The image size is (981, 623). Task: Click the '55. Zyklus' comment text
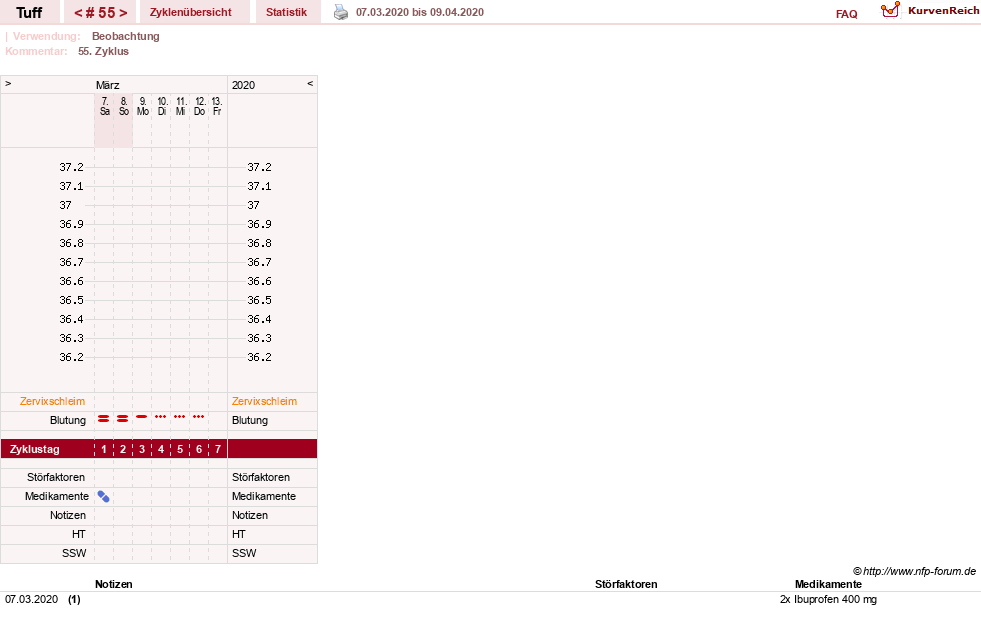click(103, 51)
